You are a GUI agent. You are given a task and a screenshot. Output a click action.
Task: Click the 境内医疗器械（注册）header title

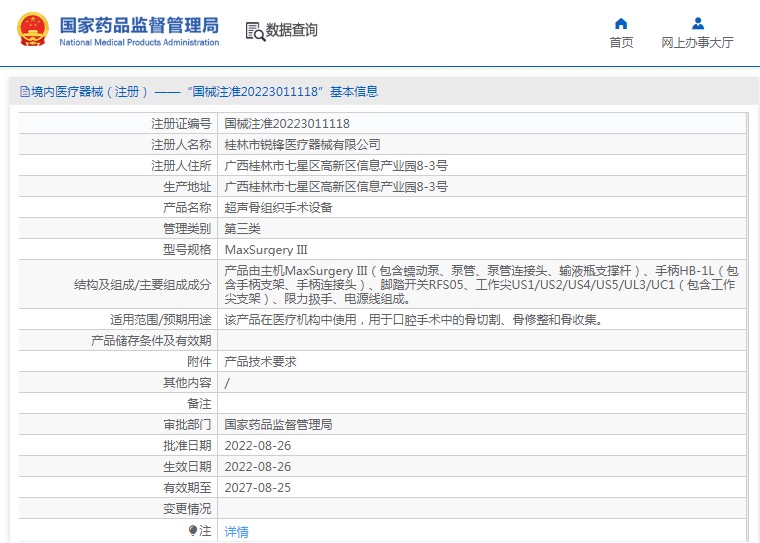tap(199, 91)
